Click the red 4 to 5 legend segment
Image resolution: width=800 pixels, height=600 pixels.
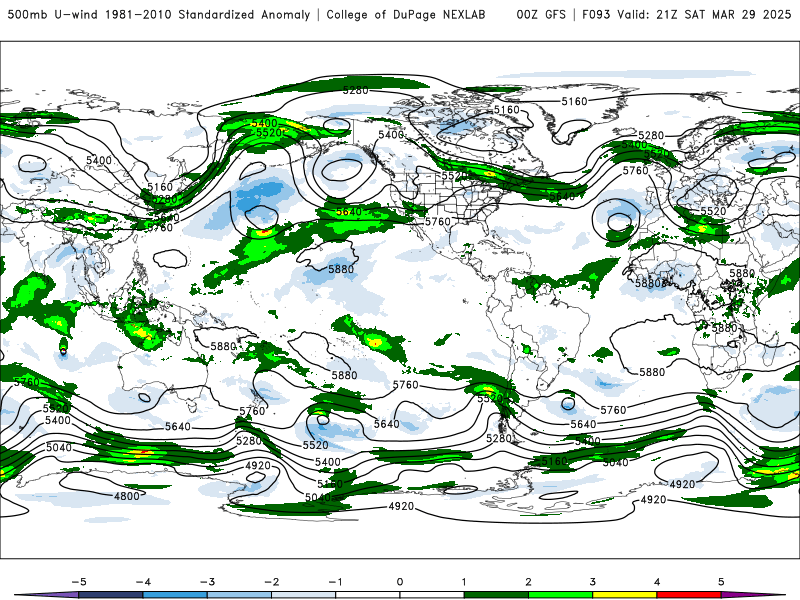[689, 595]
